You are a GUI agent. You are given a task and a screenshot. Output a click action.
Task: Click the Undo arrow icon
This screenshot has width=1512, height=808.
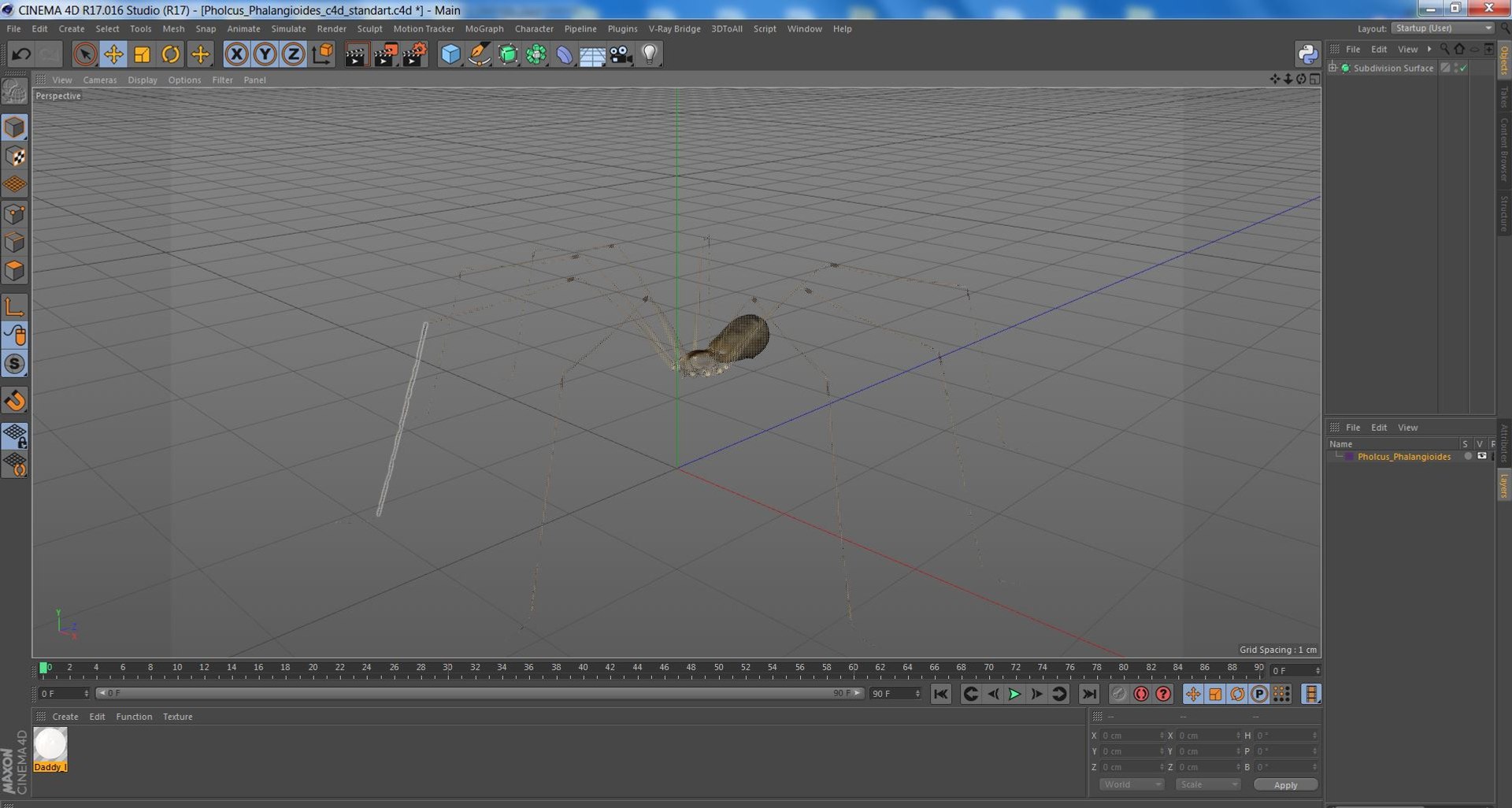pyautogui.click(x=21, y=54)
